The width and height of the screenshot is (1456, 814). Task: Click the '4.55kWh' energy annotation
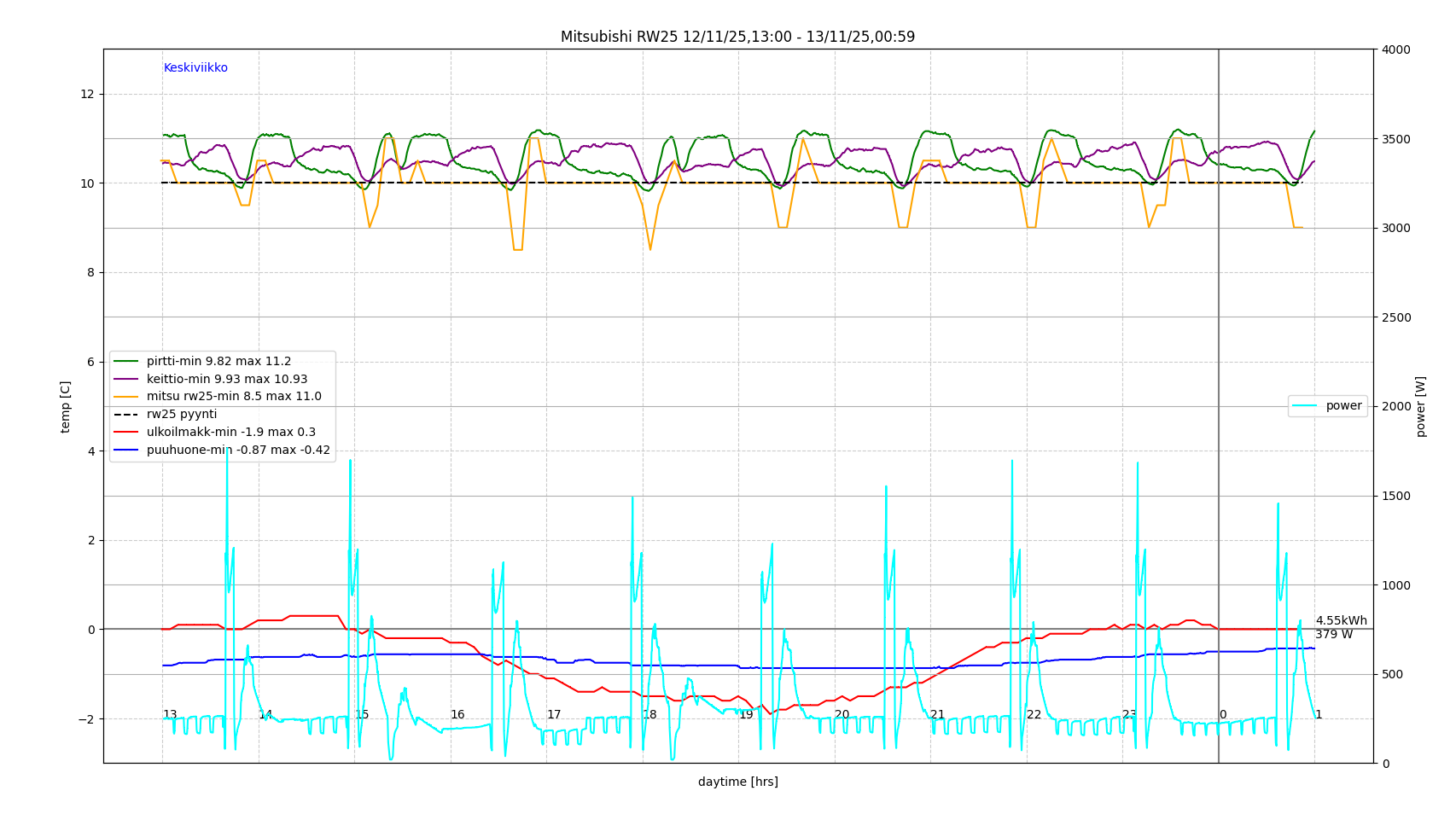[1341, 621]
